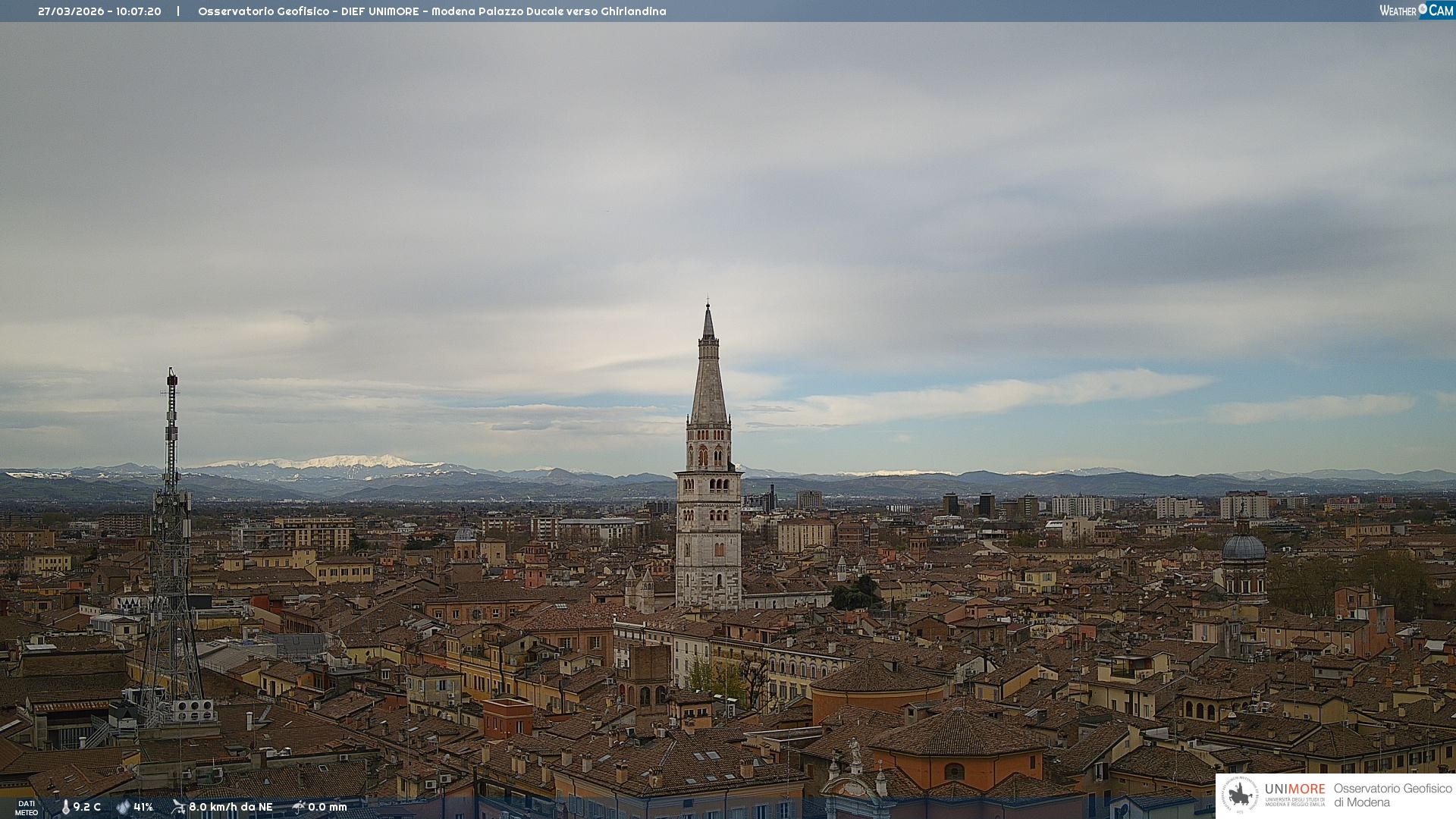
Task: Click the camera lens in the WeatherCam logo
Action: (x=1423, y=9)
